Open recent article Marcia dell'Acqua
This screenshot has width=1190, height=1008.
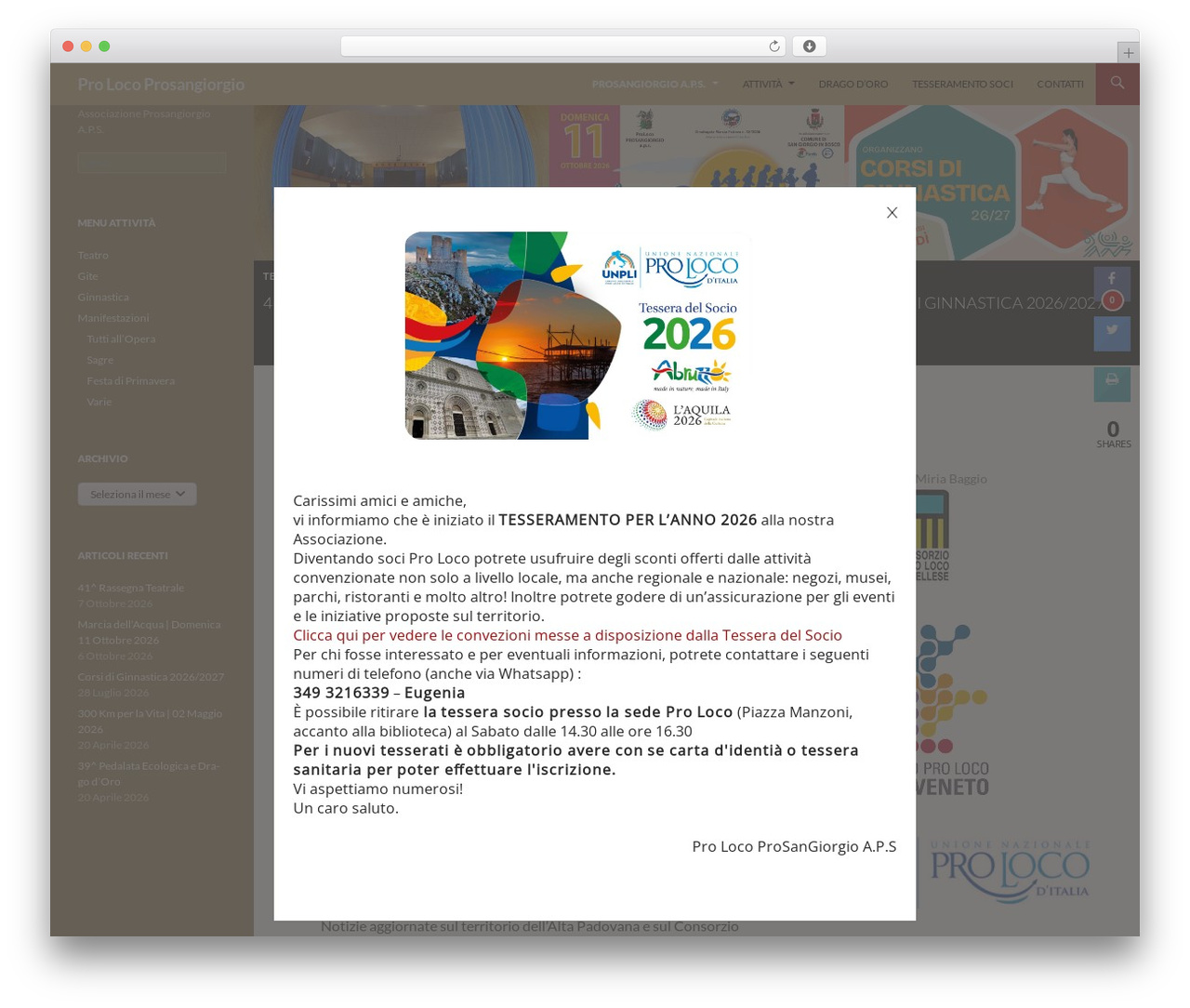pos(149,632)
